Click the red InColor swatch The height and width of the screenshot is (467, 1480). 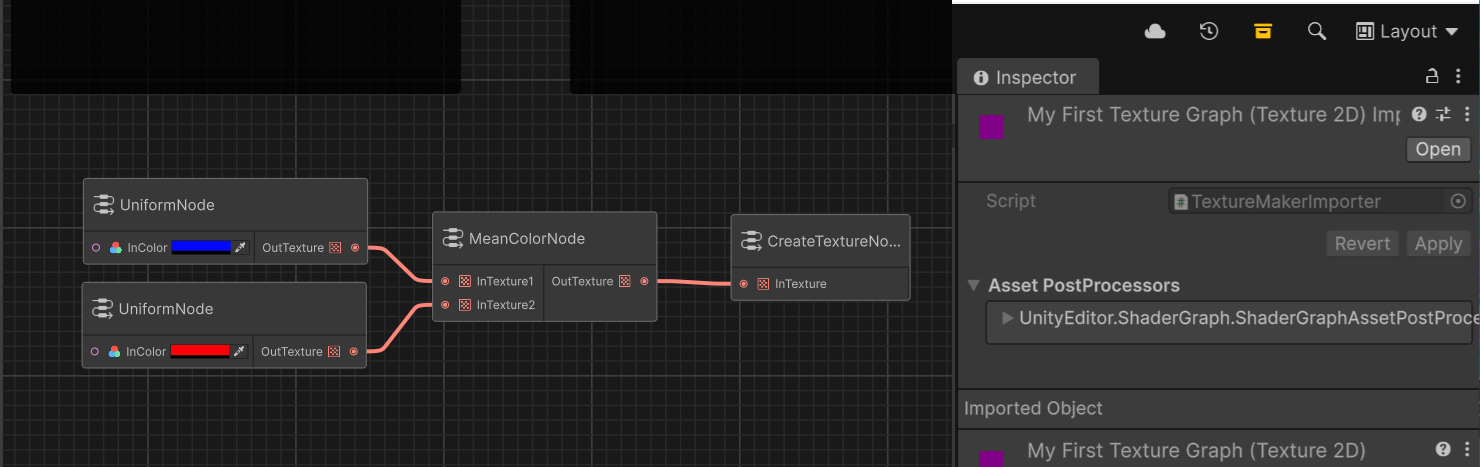point(200,351)
